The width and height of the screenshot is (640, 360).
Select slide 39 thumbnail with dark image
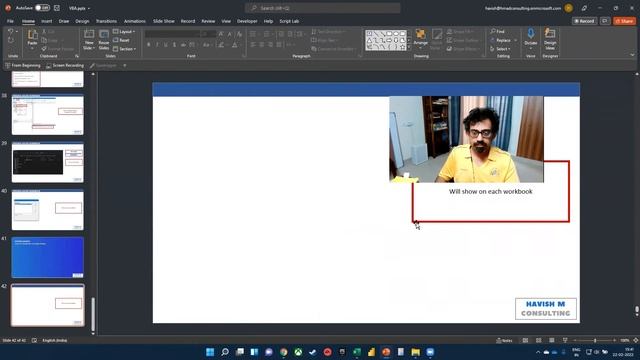coord(48,162)
